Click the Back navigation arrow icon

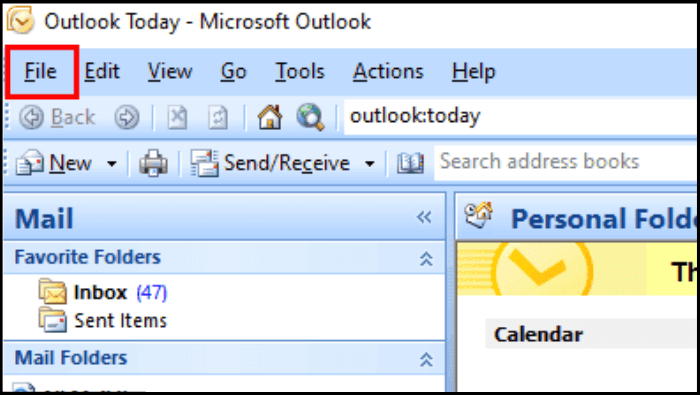(31, 117)
